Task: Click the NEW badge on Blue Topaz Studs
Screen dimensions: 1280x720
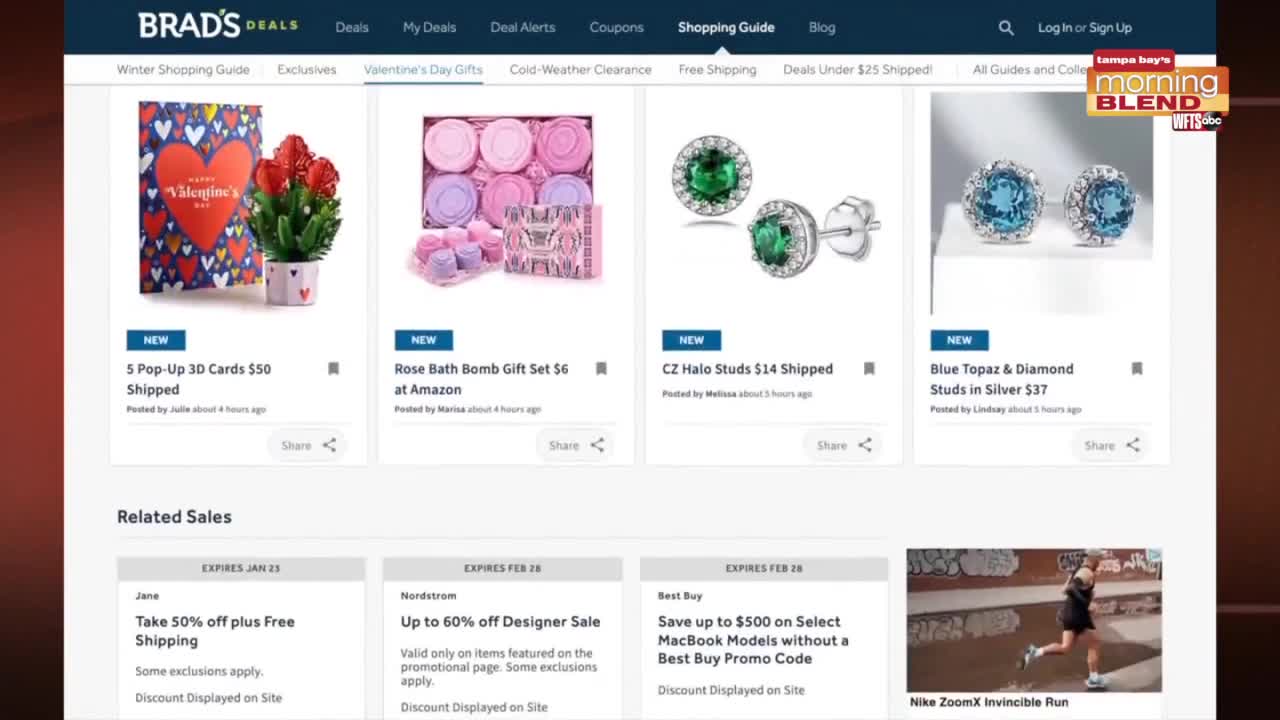Action: click(x=959, y=340)
